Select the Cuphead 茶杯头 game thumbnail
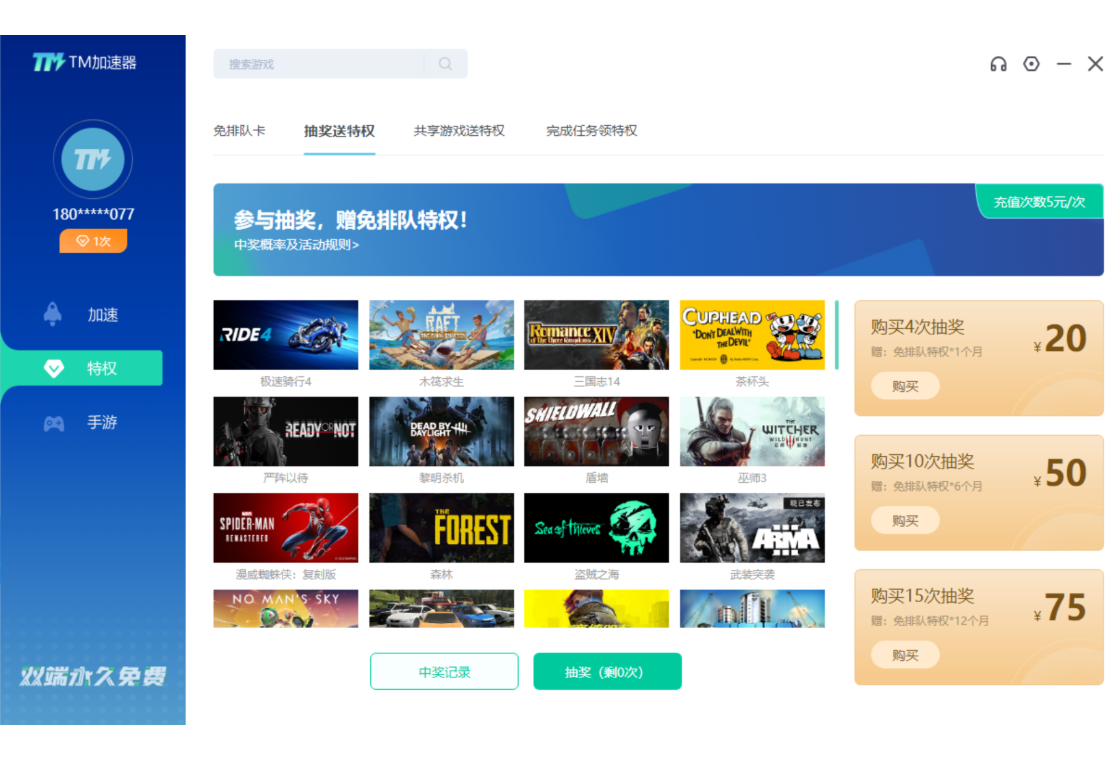Viewport: 1120px width, 760px height. click(752, 335)
